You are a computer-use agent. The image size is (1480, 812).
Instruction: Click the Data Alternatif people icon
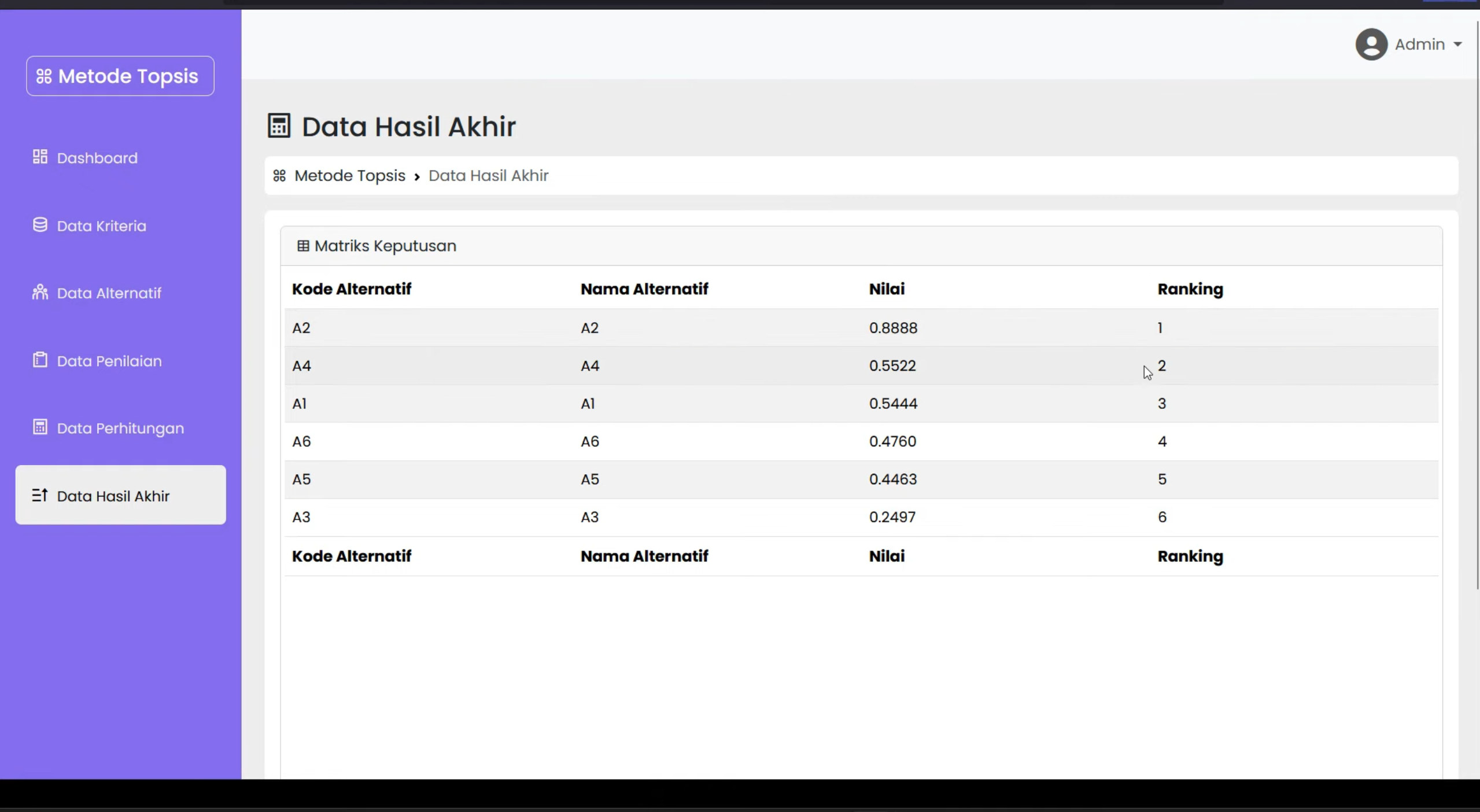(x=40, y=292)
